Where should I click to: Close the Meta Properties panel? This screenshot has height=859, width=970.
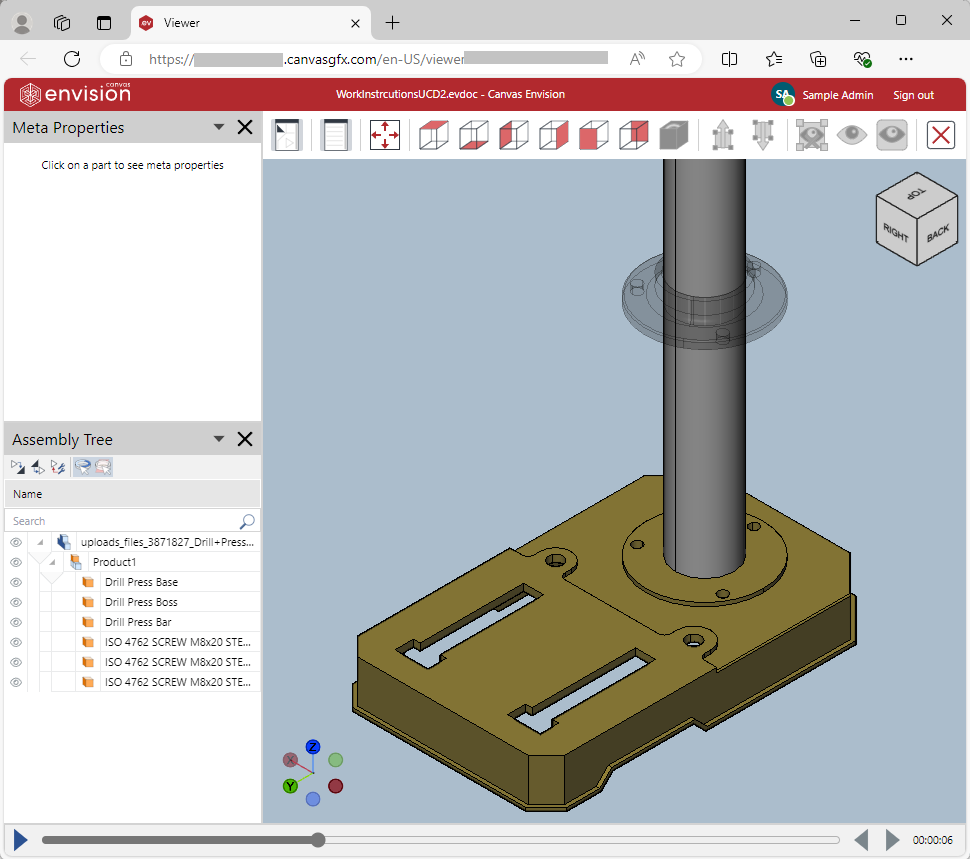(245, 127)
